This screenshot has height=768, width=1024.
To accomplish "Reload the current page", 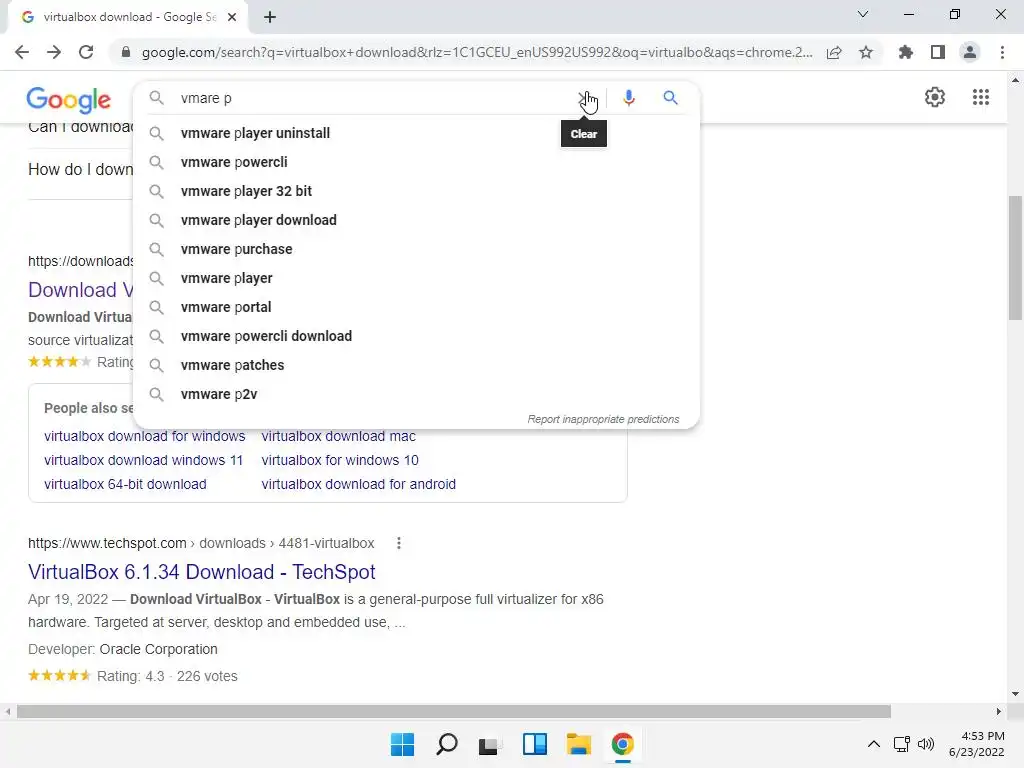I will click(x=86, y=52).
